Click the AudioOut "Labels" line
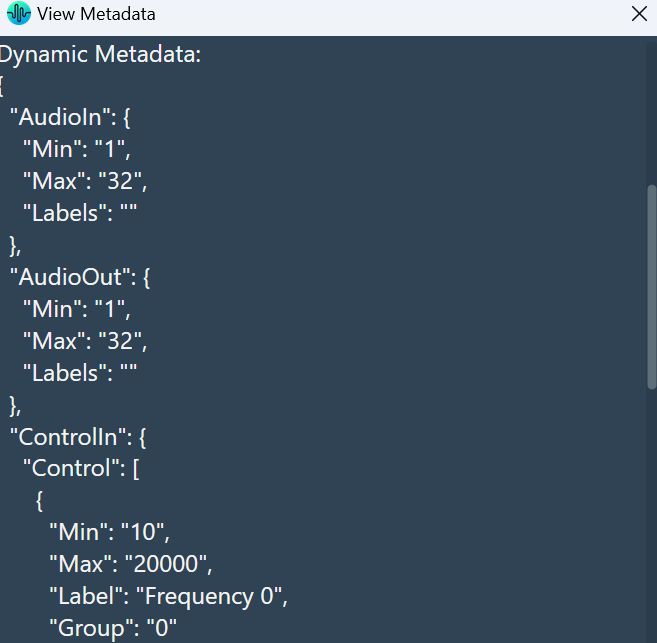This screenshot has height=643, width=657. pyautogui.click(x=80, y=373)
